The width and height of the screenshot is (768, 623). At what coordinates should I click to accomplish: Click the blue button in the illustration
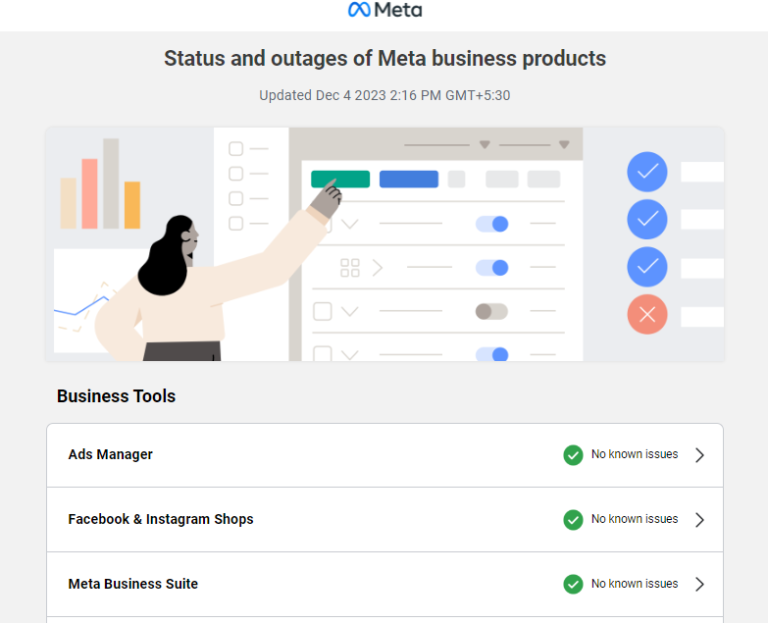coord(409,179)
